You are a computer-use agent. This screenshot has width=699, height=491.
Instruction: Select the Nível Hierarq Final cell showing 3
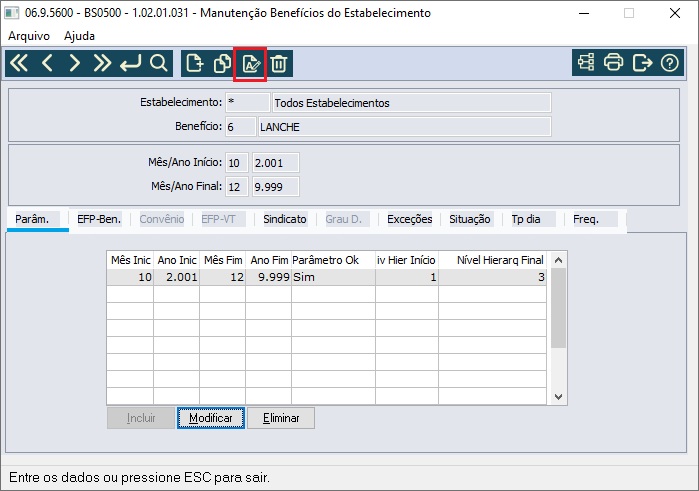[493, 277]
